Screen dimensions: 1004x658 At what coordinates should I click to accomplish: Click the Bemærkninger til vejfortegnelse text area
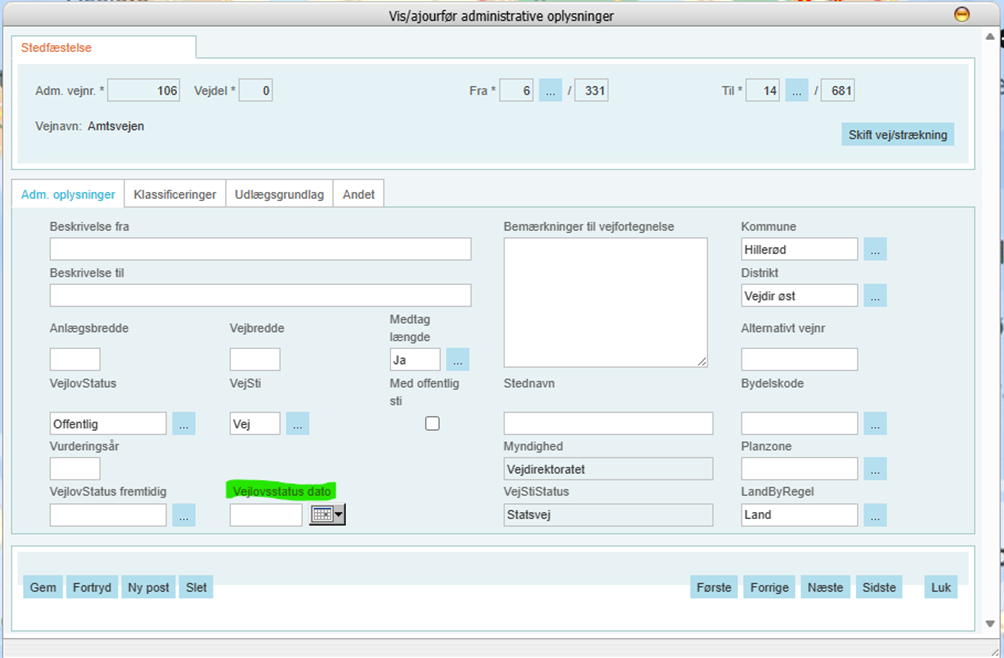tap(605, 302)
